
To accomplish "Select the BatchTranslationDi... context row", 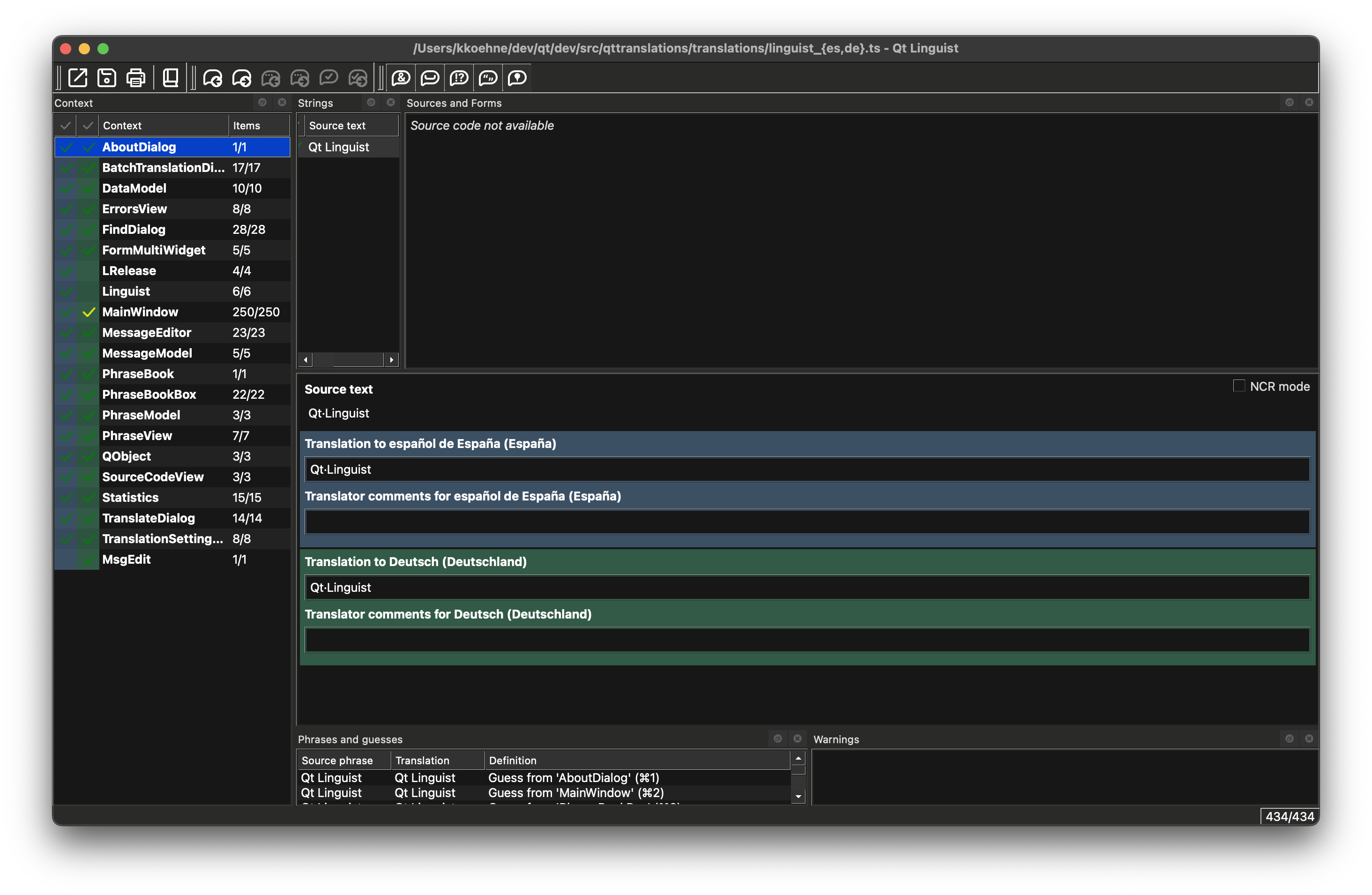I will point(172,168).
